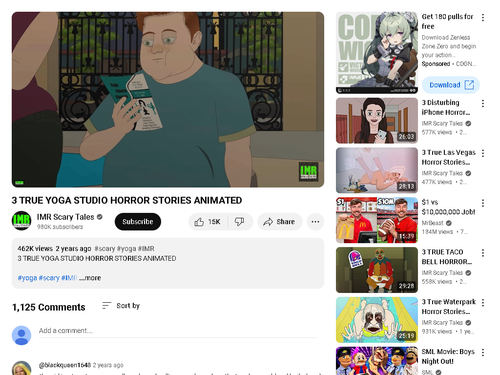This screenshot has height=375, width=500.
Task: Open title '3 True Las Vegas Horror Stories...'
Action: 448,157
